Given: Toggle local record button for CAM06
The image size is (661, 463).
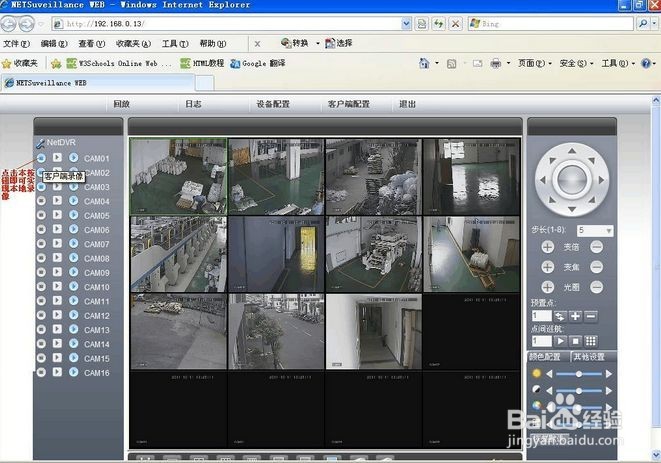Looking at the screenshot, I should point(41,229).
